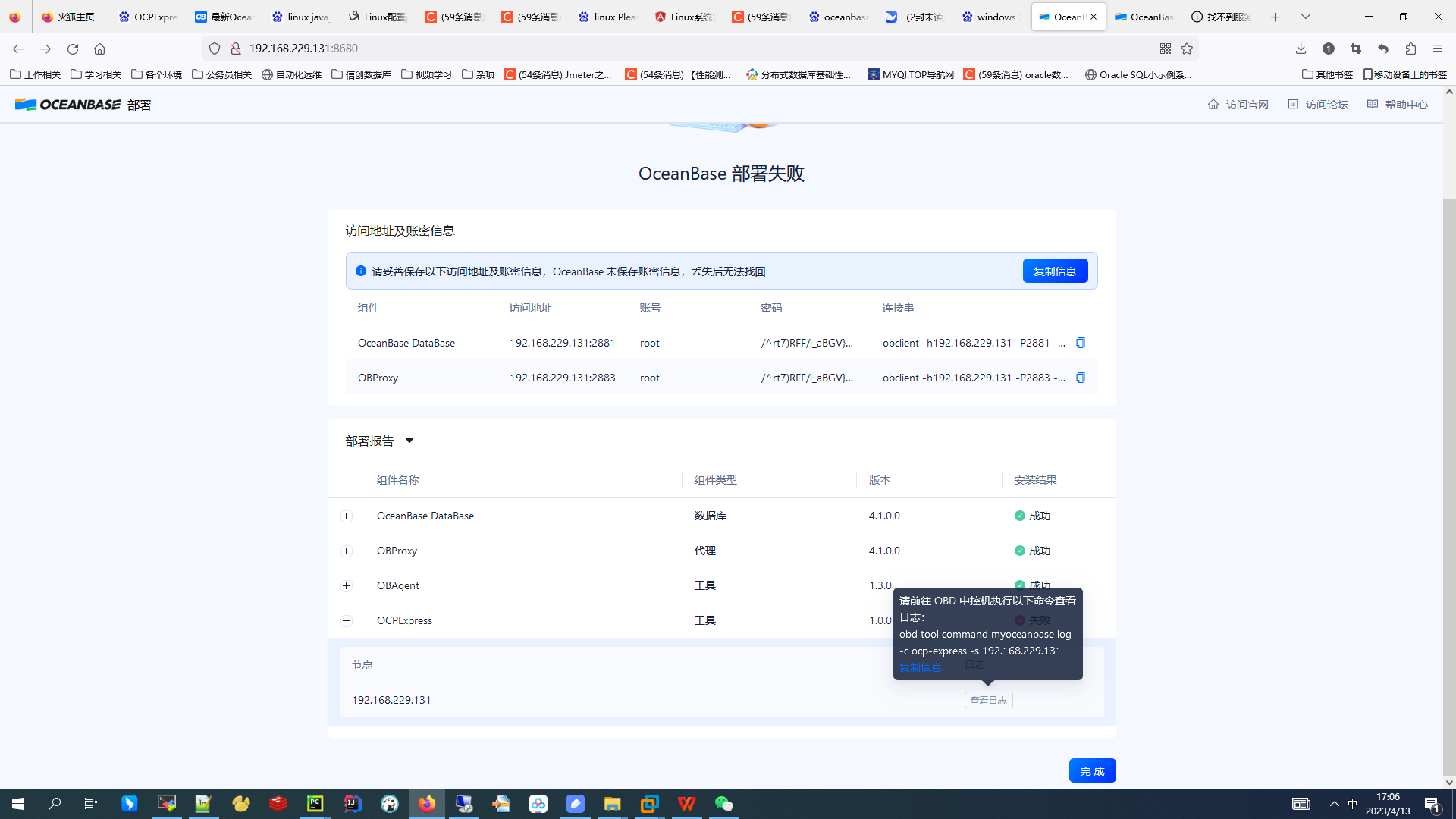The width and height of the screenshot is (1456, 819).
Task: Copy OceanBase DataBase connection string
Action: click(x=1081, y=343)
